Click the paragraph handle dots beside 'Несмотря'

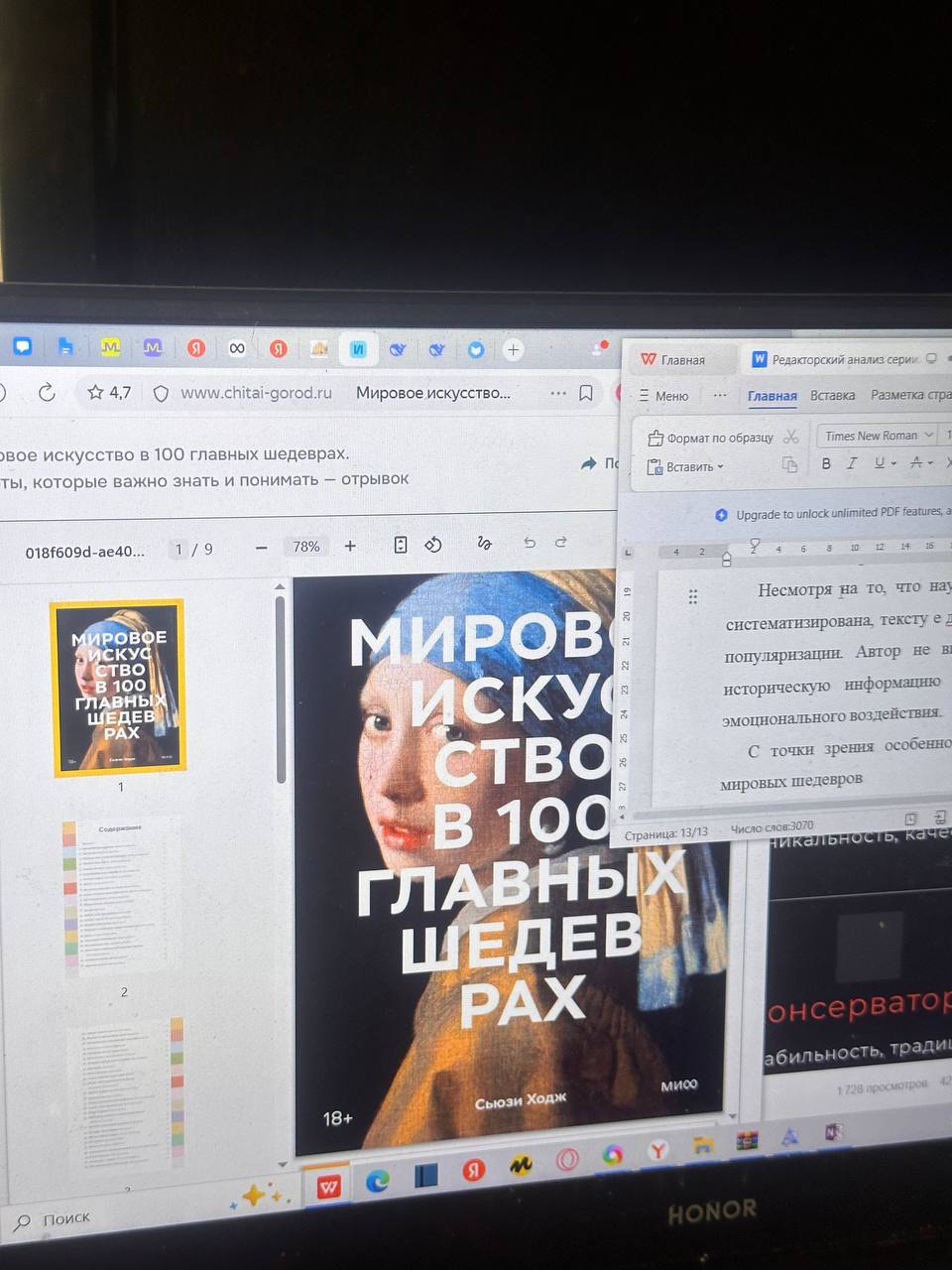(x=693, y=596)
